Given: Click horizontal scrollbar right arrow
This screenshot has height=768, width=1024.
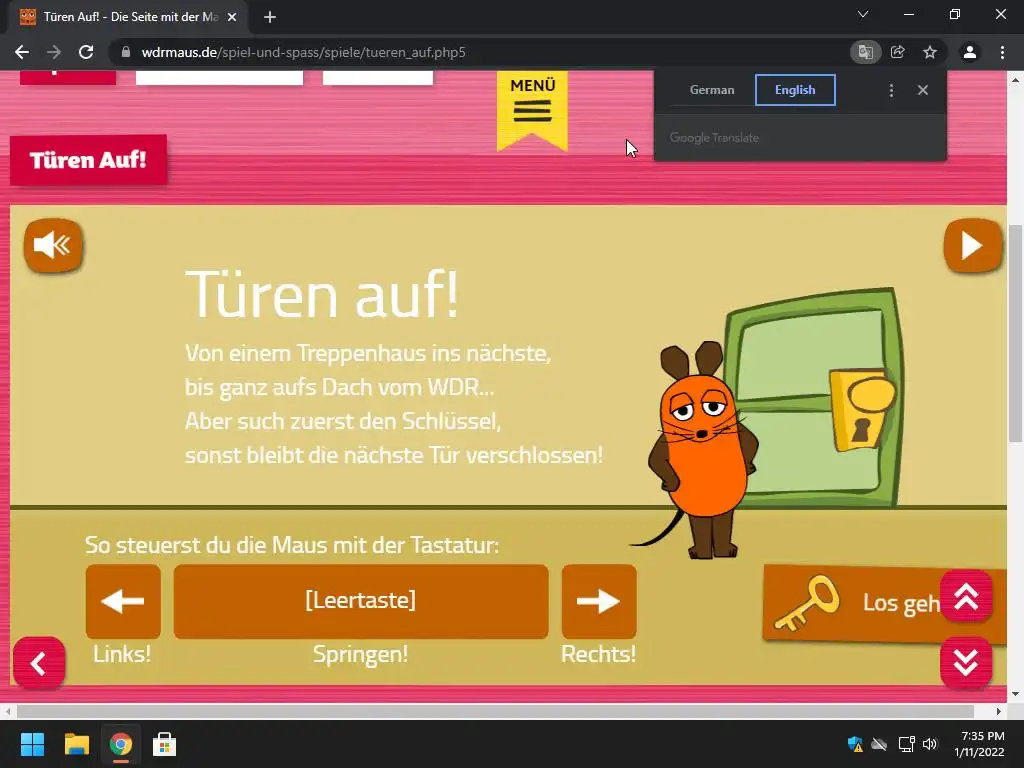Looking at the screenshot, I should pos(999,711).
